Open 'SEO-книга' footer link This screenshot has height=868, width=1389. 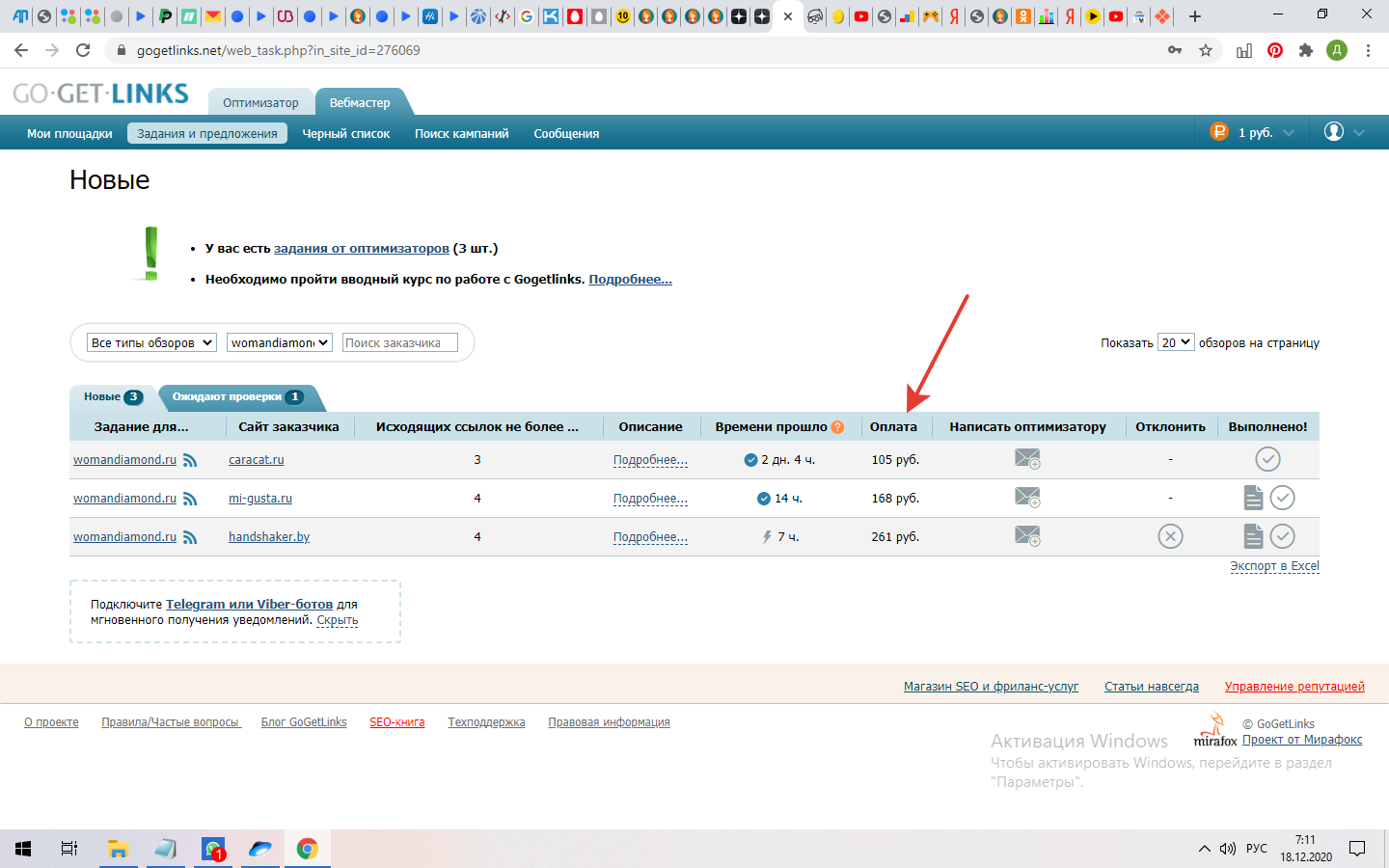click(397, 722)
